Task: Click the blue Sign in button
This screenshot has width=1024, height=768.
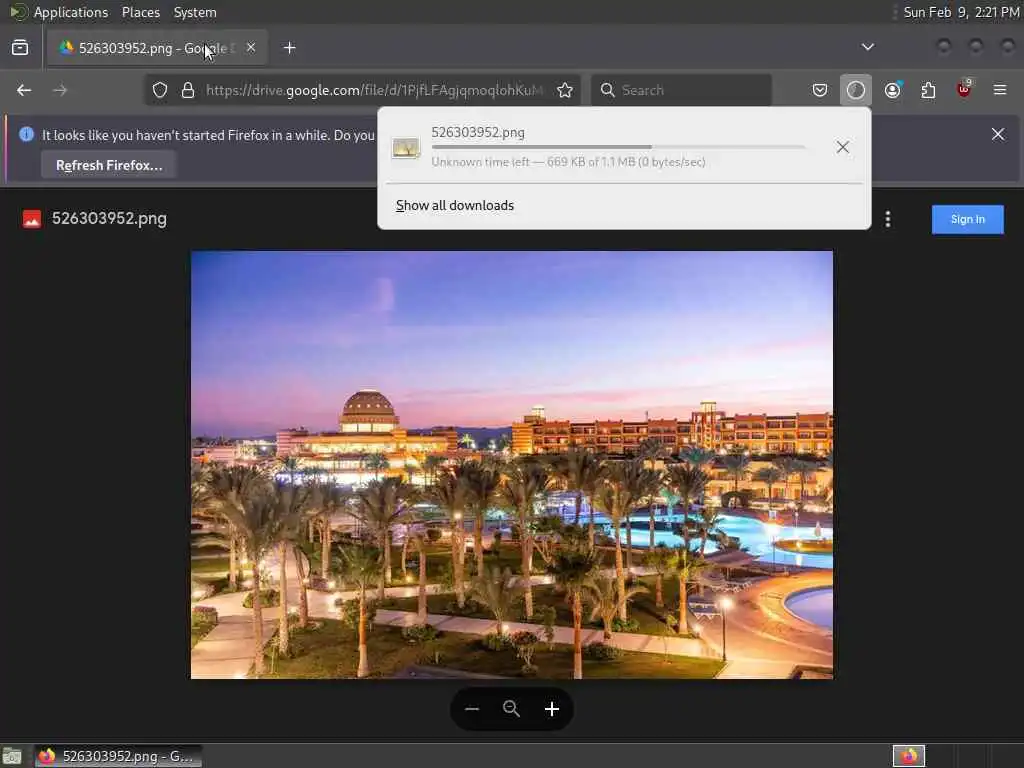Action: pyautogui.click(x=968, y=219)
